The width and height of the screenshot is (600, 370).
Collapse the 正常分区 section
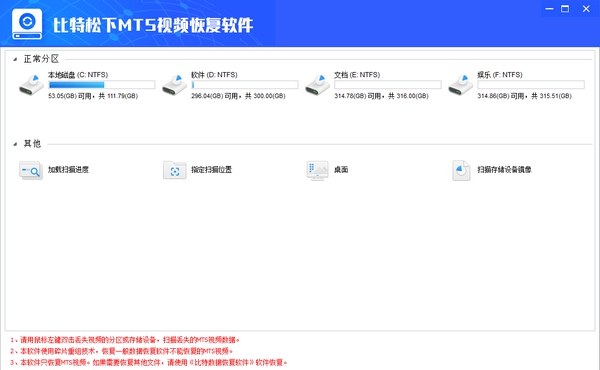click(15, 59)
